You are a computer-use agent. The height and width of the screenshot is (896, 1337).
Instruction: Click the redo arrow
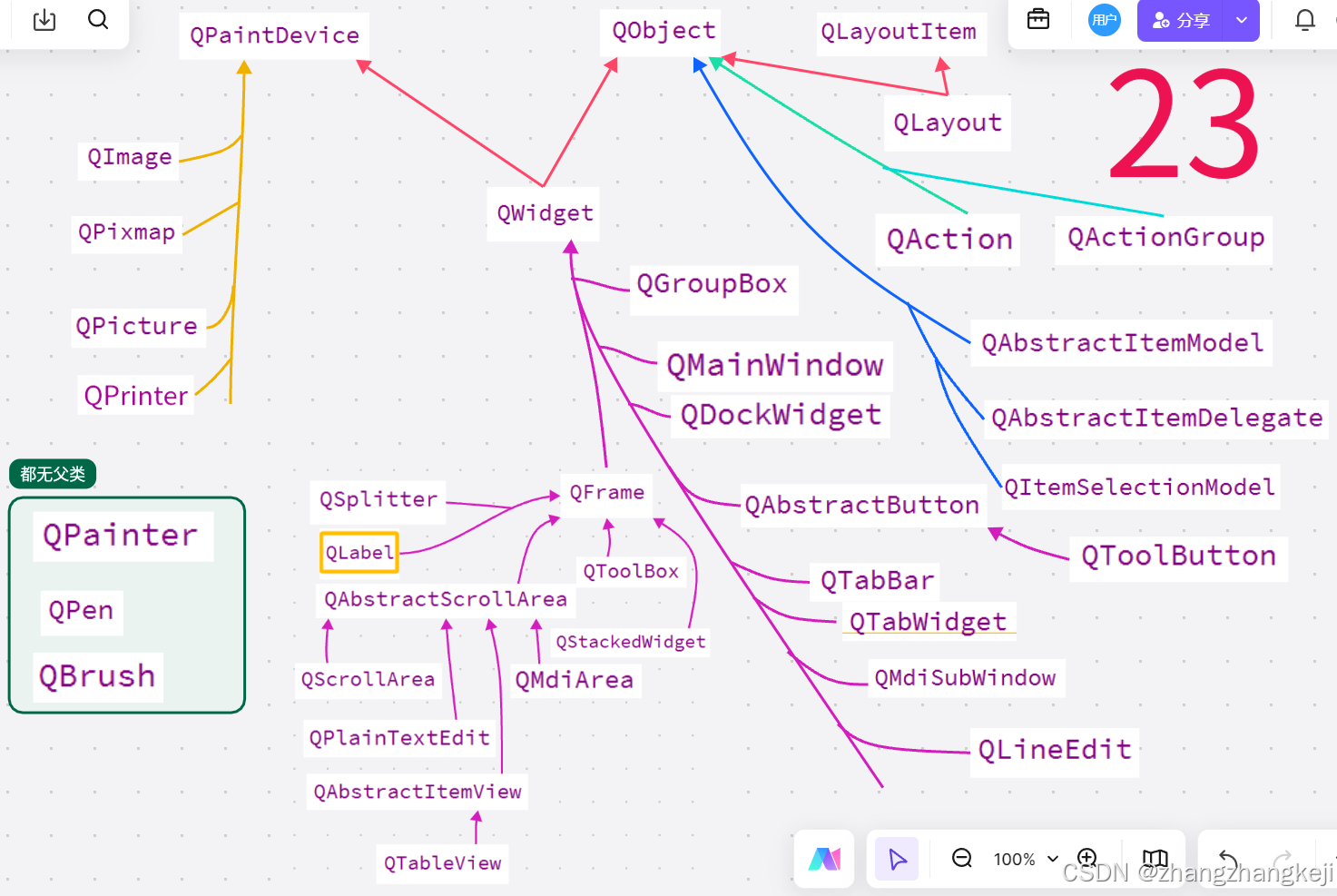click(1283, 859)
